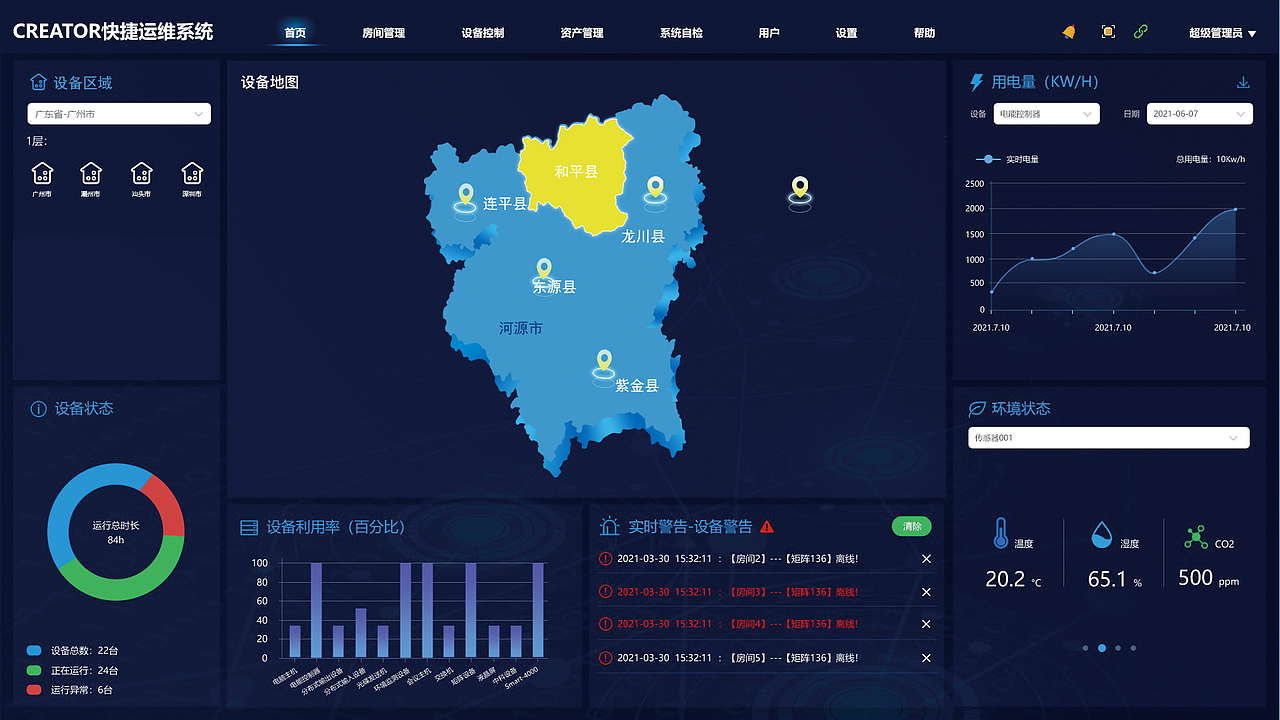Toggle the 实时电量 legend series
Screen dimensions: 1280x720
coord(1007,159)
